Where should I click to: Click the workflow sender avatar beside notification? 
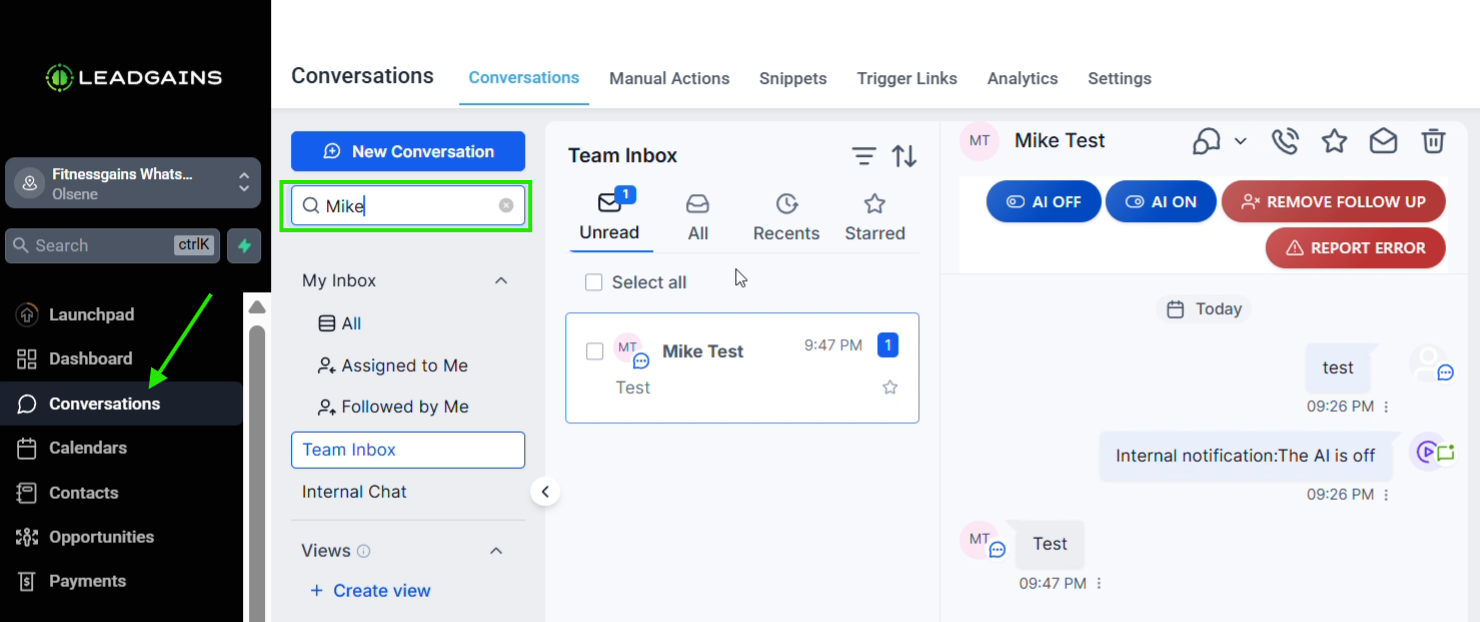pyautogui.click(x=1430, y=452)
